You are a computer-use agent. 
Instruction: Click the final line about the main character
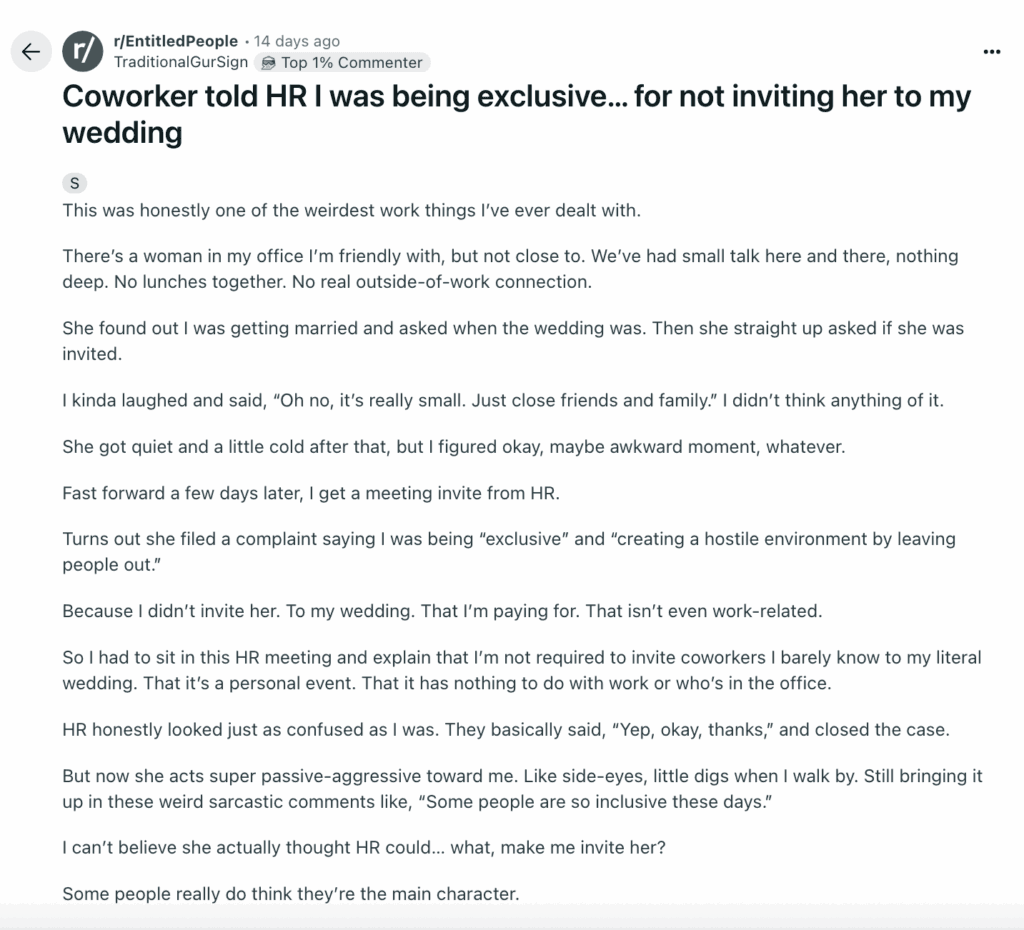291,894
